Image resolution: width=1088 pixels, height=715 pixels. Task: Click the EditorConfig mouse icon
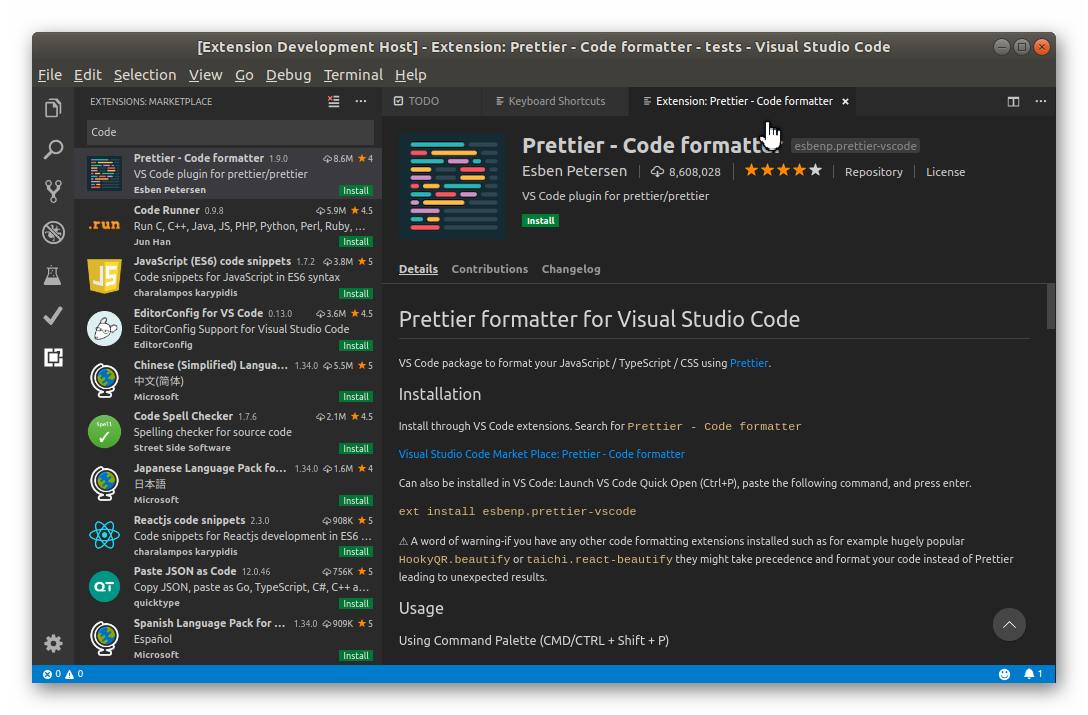click(x=104, y=328)
